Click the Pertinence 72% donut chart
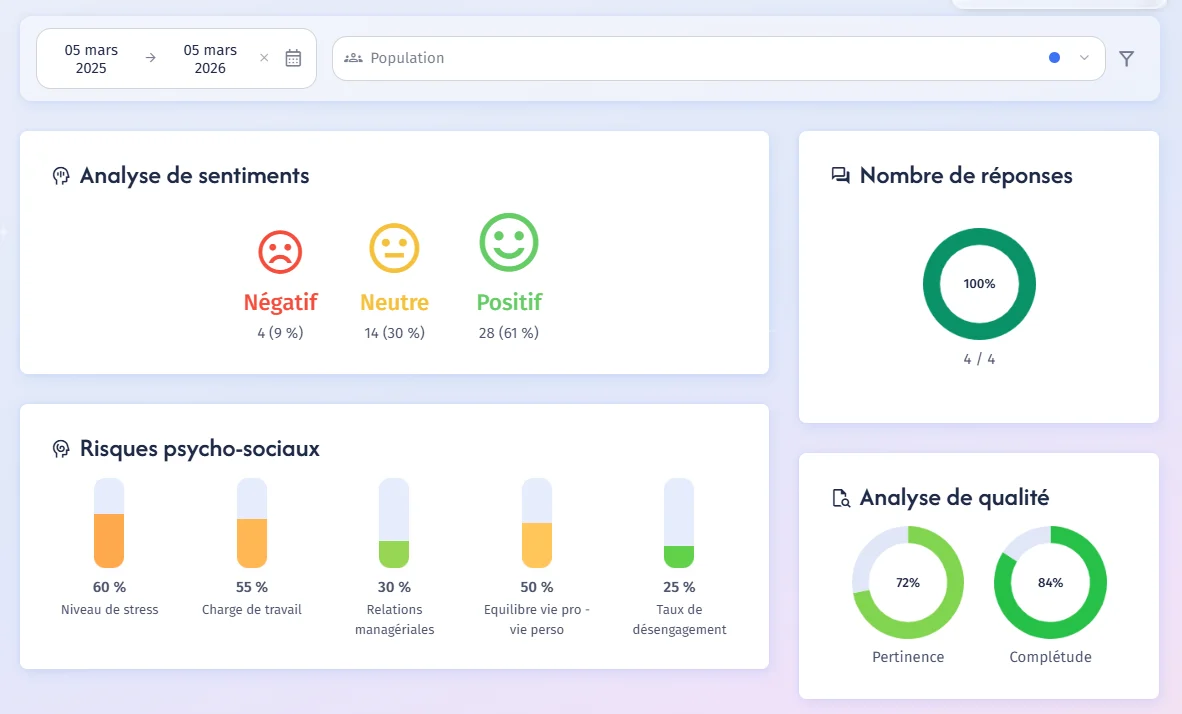Image resolution: width=1182 pixels, height=714 pixels. [x=908, y=583]
